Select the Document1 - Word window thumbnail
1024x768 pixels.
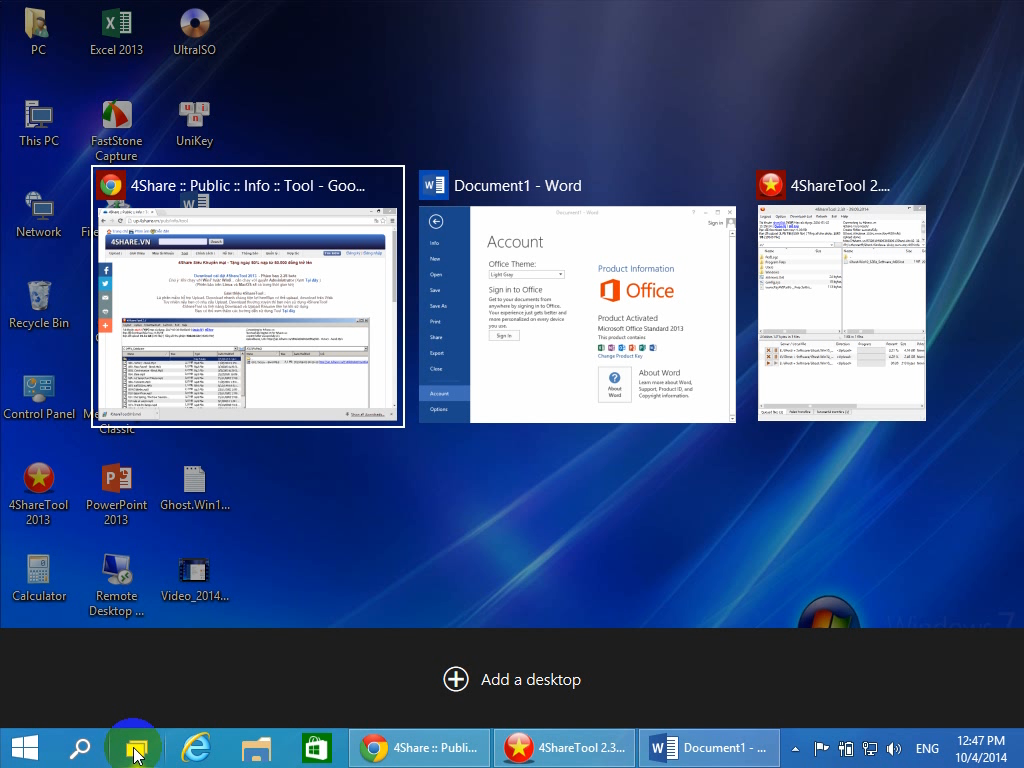click(577, 314)
